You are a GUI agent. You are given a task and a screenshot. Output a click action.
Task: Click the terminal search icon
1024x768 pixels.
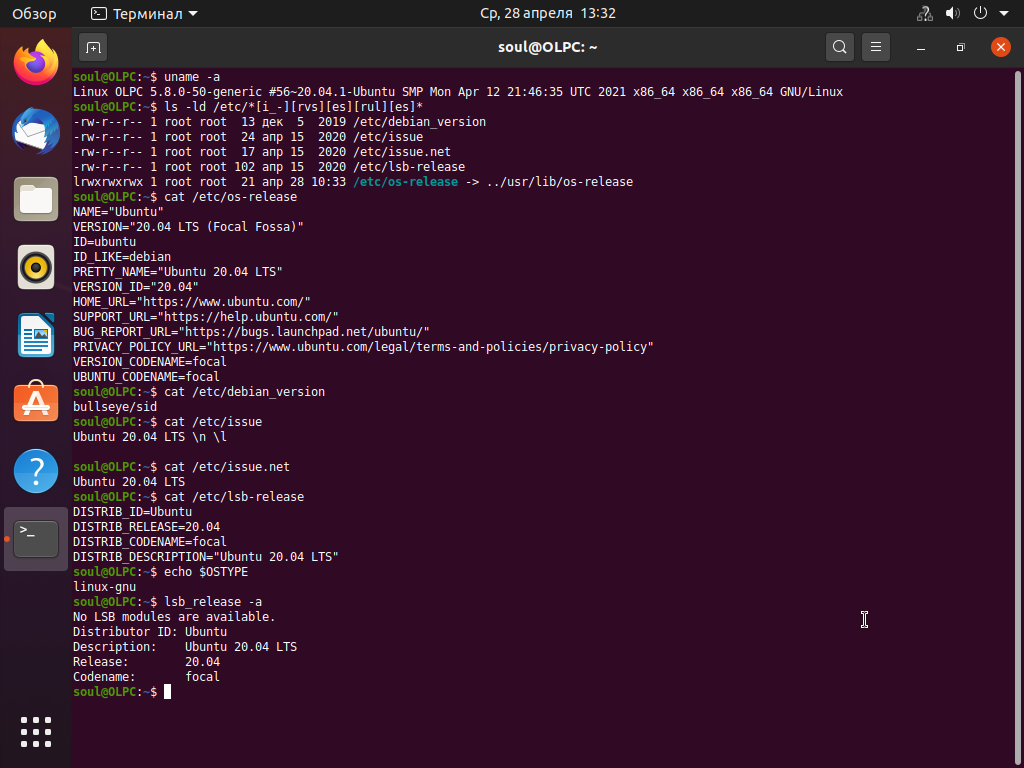840,47
